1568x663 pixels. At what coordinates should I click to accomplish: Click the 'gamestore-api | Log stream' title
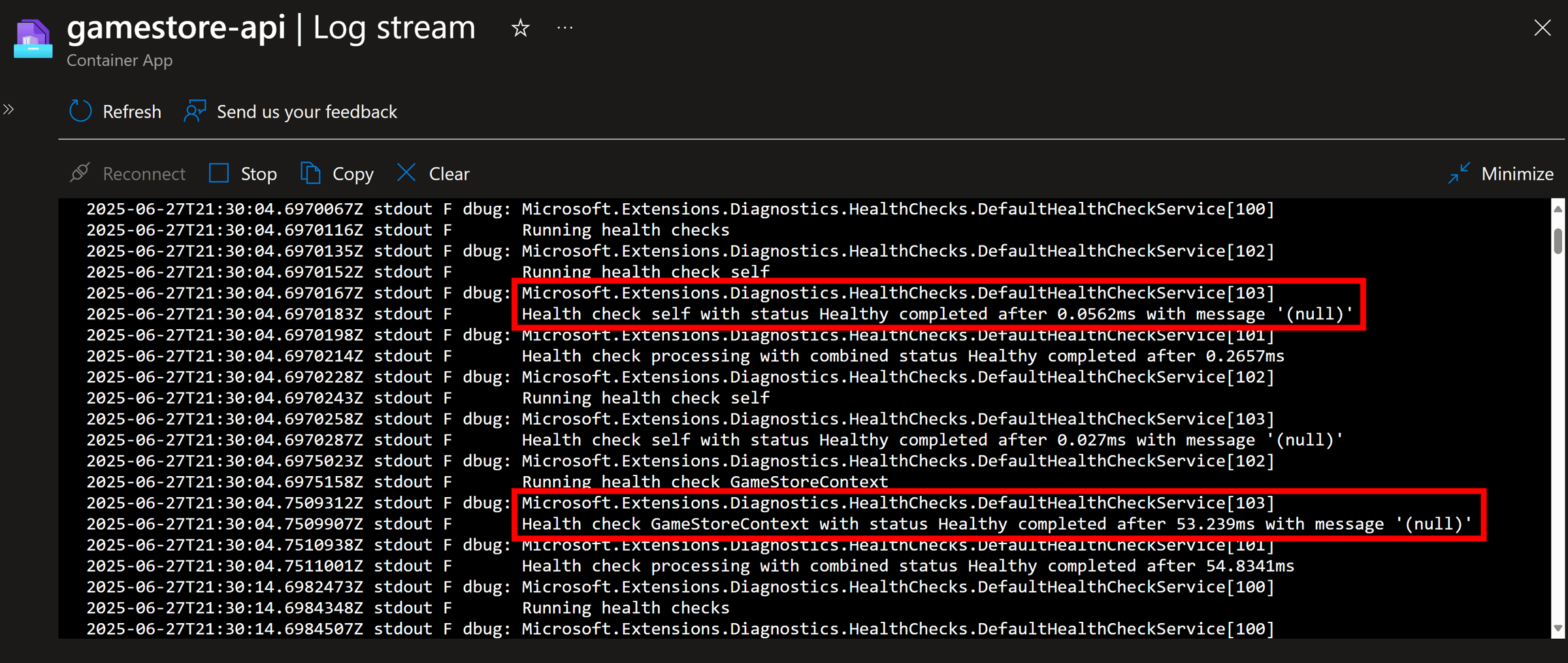pyautogui.click(x=271, y=27)
